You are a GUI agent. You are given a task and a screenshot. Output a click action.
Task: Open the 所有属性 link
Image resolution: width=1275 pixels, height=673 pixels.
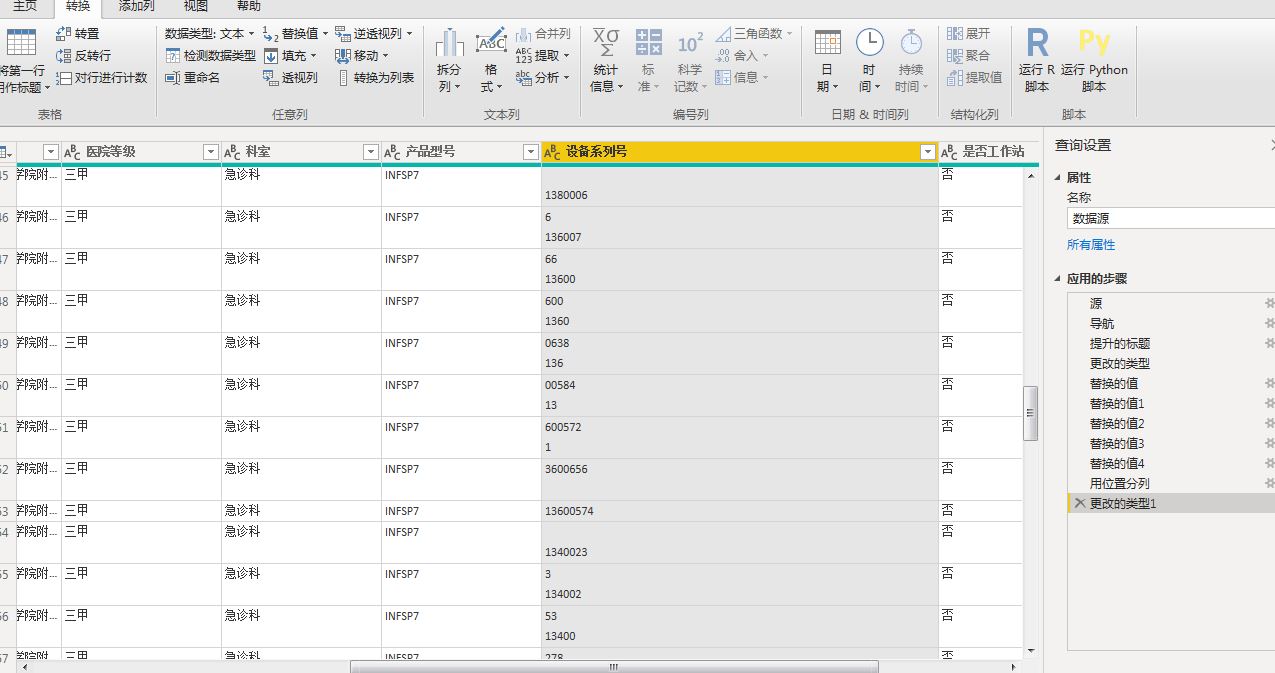click(x=1091, y=245)
